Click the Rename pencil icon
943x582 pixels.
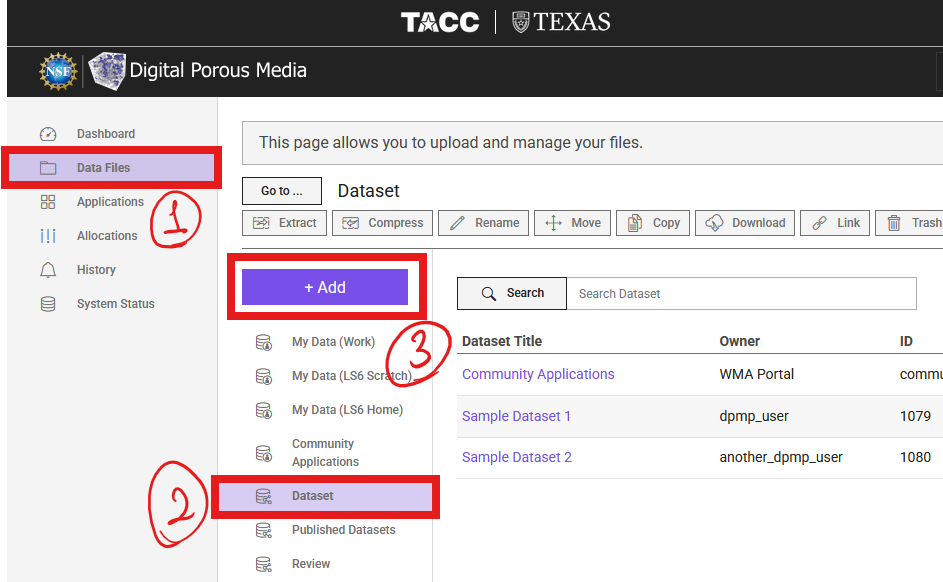pos(457,223)
